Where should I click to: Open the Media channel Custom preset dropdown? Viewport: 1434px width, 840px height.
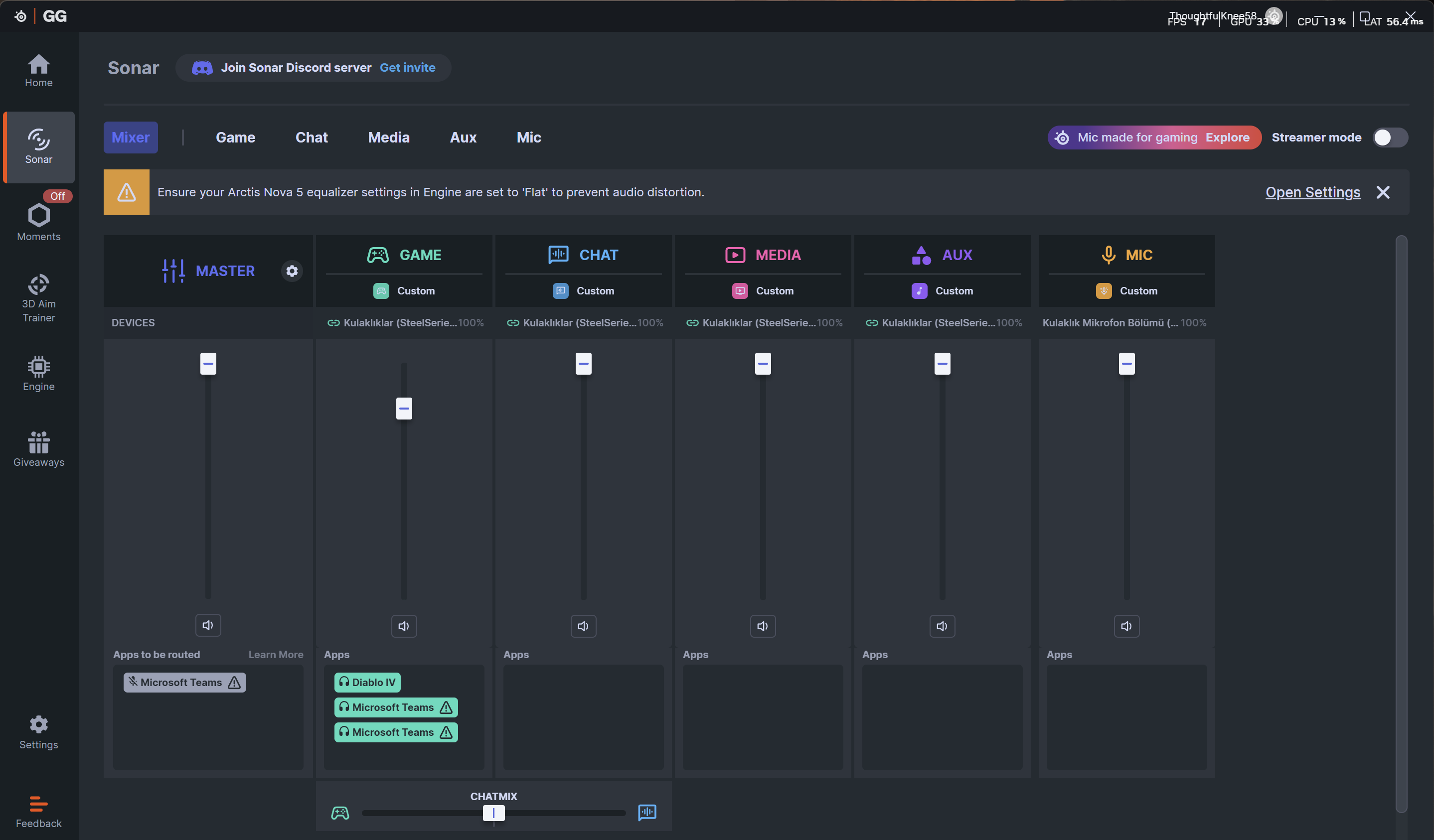pyautogui.click(x=763, y=291)
